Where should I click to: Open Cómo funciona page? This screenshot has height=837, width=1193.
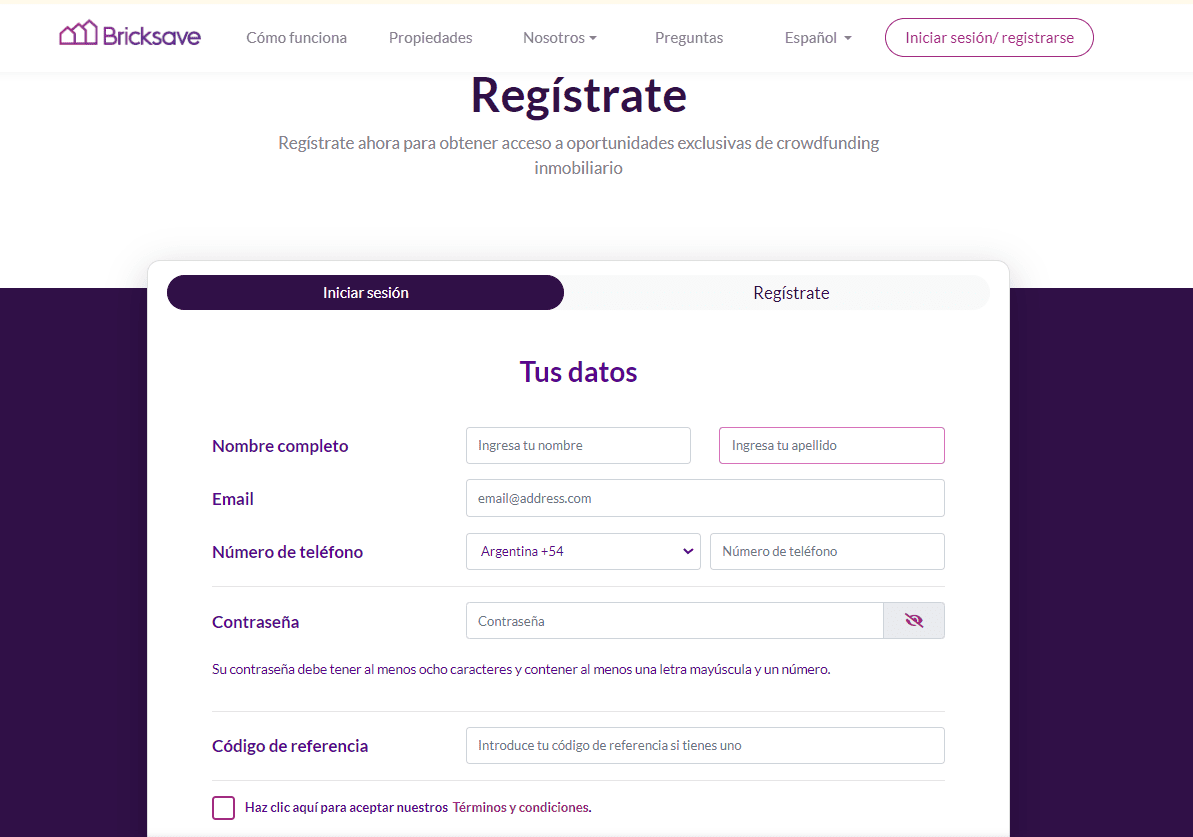coord(296,38)
